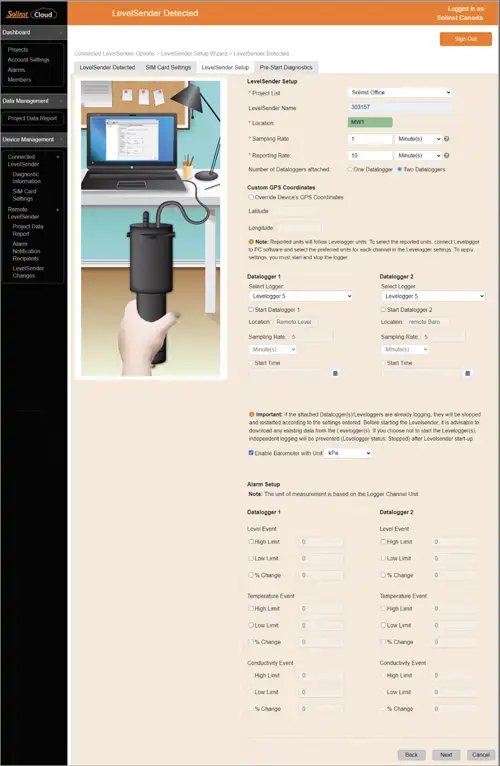Toggle Enable Barometer with Unit checkbox

(x=251, y=453)
